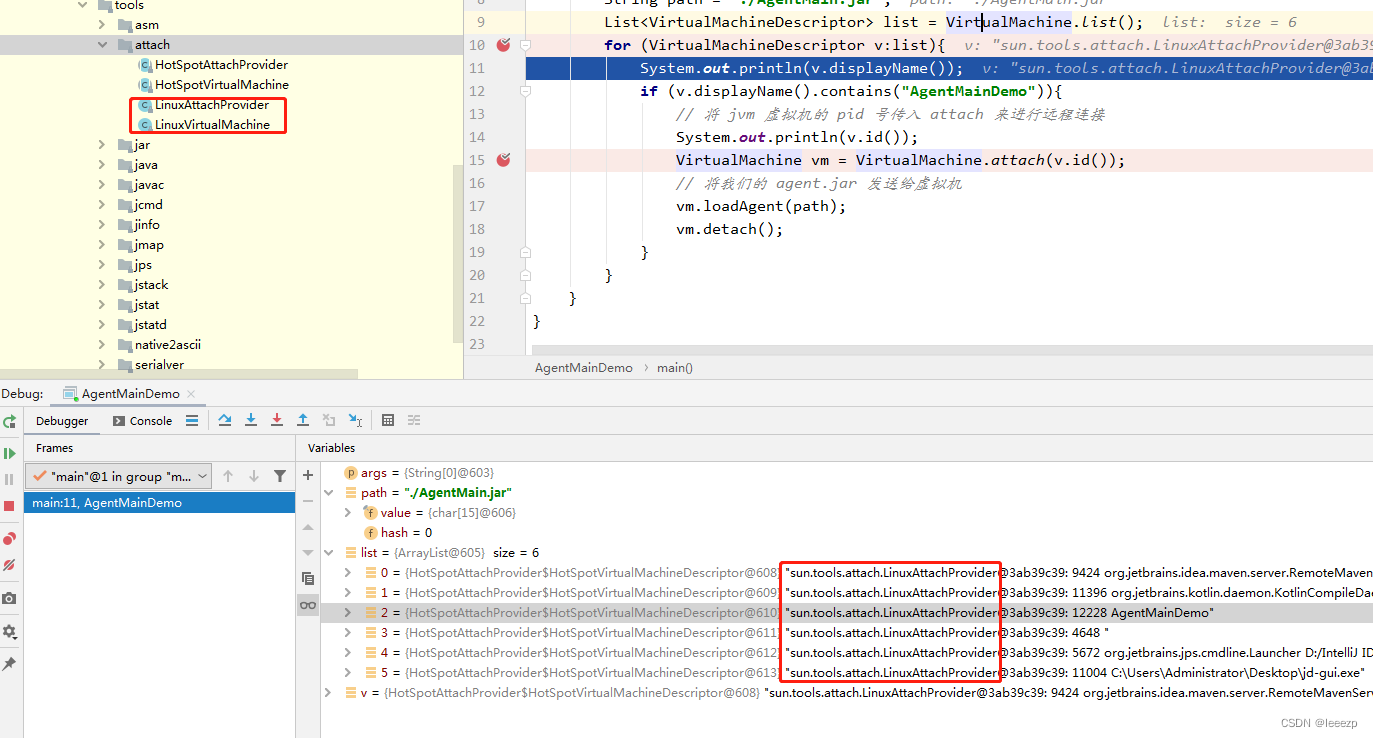The height and width of the screenshot is (738, 1373).
Task: Click Step Into blue down arrow
Action: pyautogui.click(x=251, y=421)
